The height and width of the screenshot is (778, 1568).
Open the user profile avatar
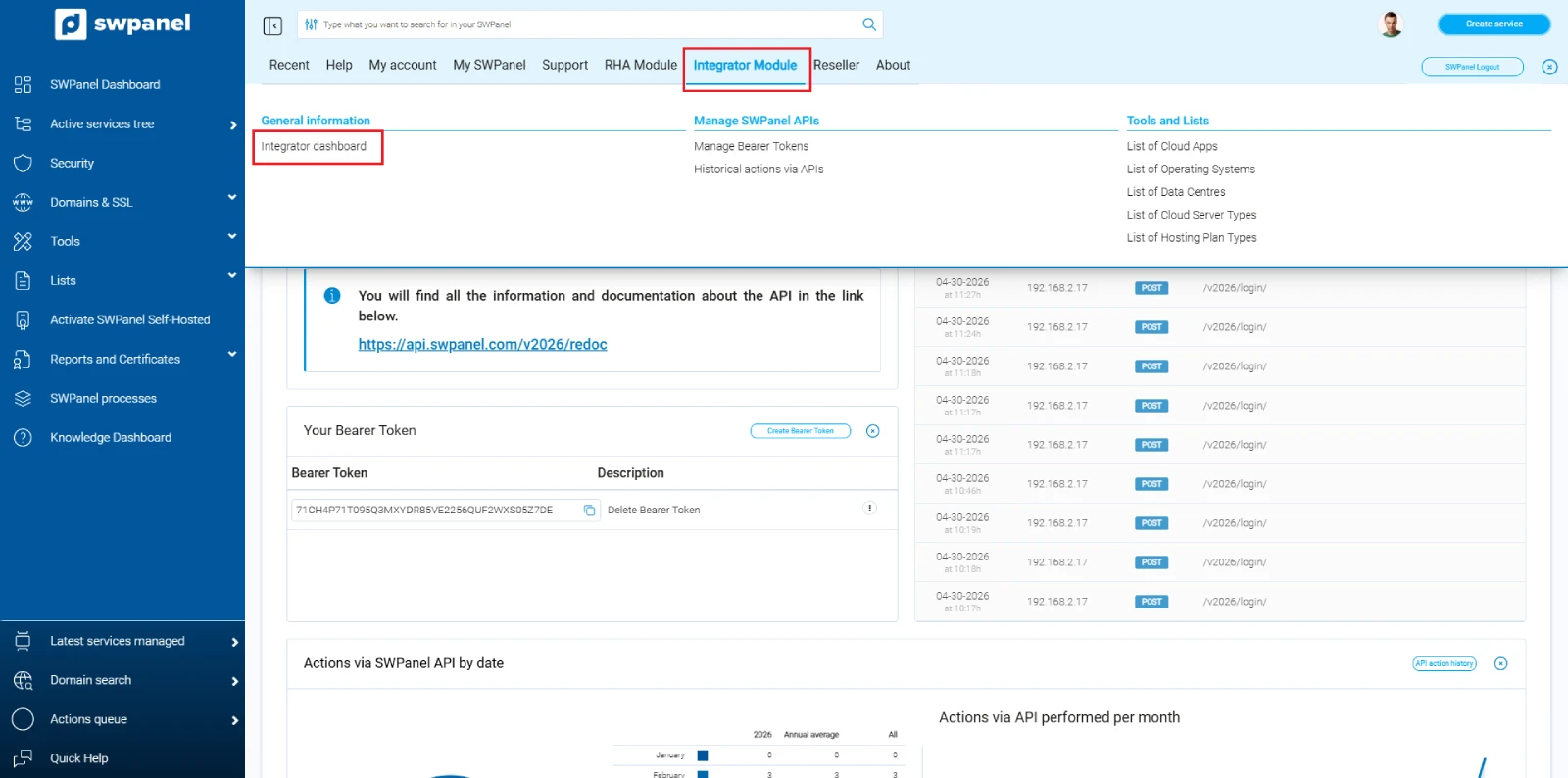[1391, 24]
